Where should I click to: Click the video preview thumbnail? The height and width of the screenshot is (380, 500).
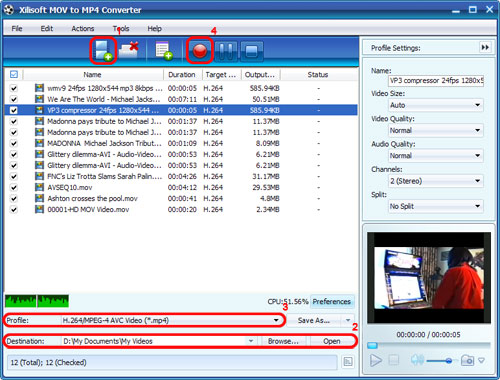tap(429, 277)
